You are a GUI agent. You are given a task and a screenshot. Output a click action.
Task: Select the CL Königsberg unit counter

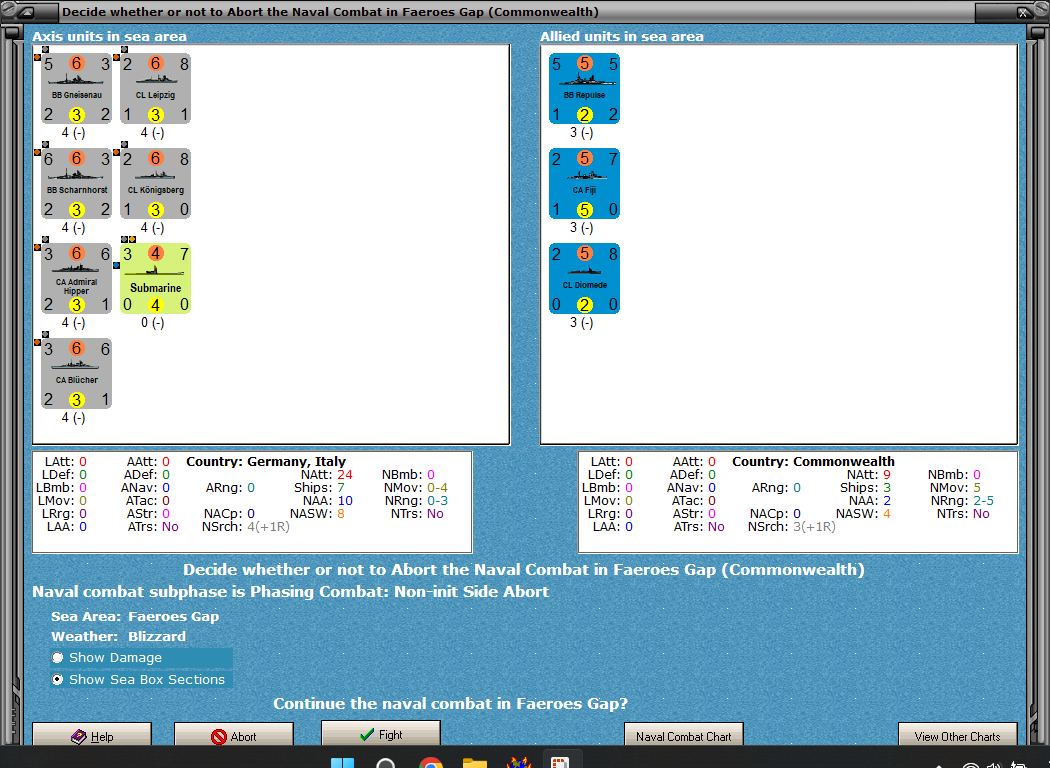pos(155,183)
